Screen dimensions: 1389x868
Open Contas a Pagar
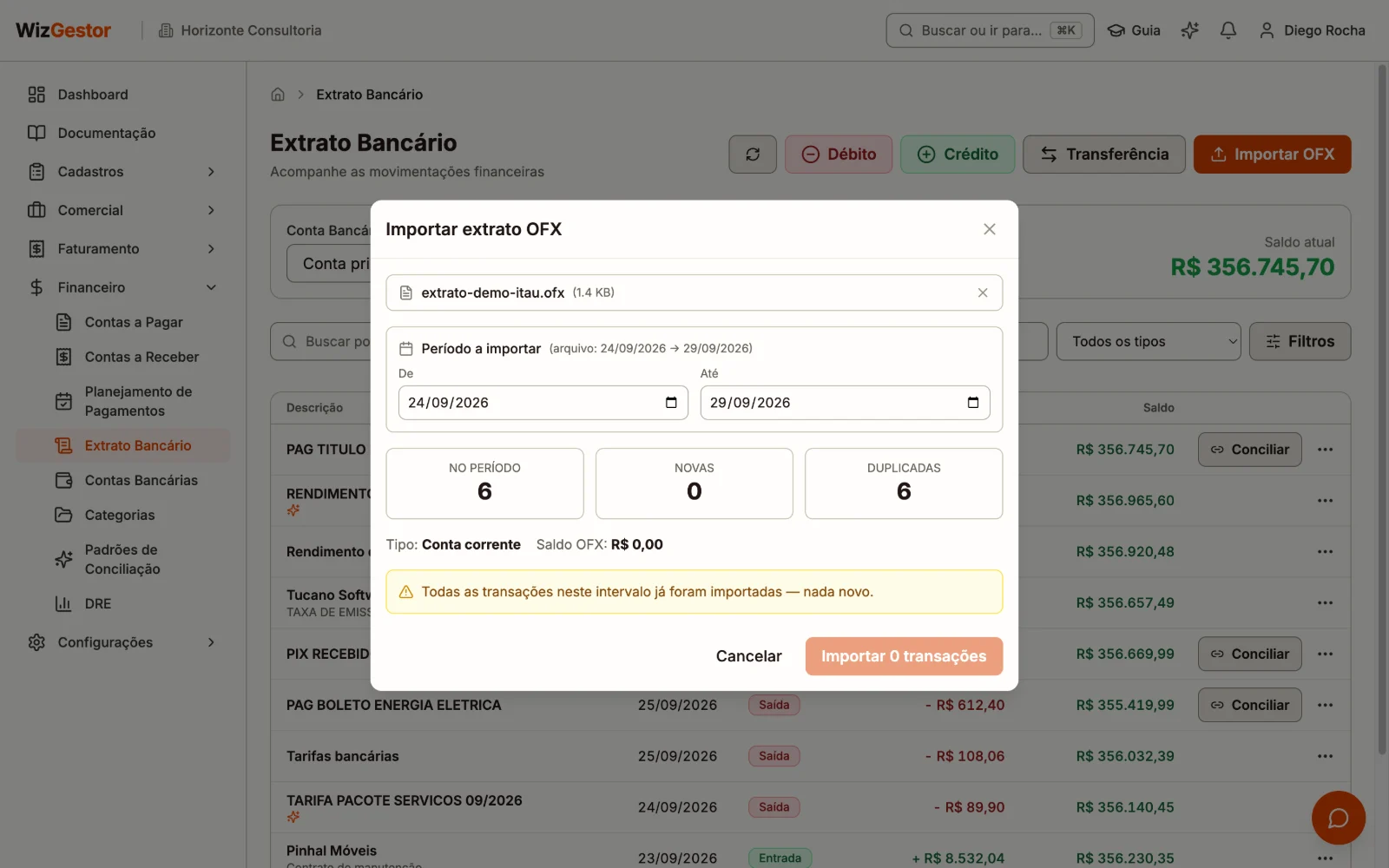tap(135, 322)
